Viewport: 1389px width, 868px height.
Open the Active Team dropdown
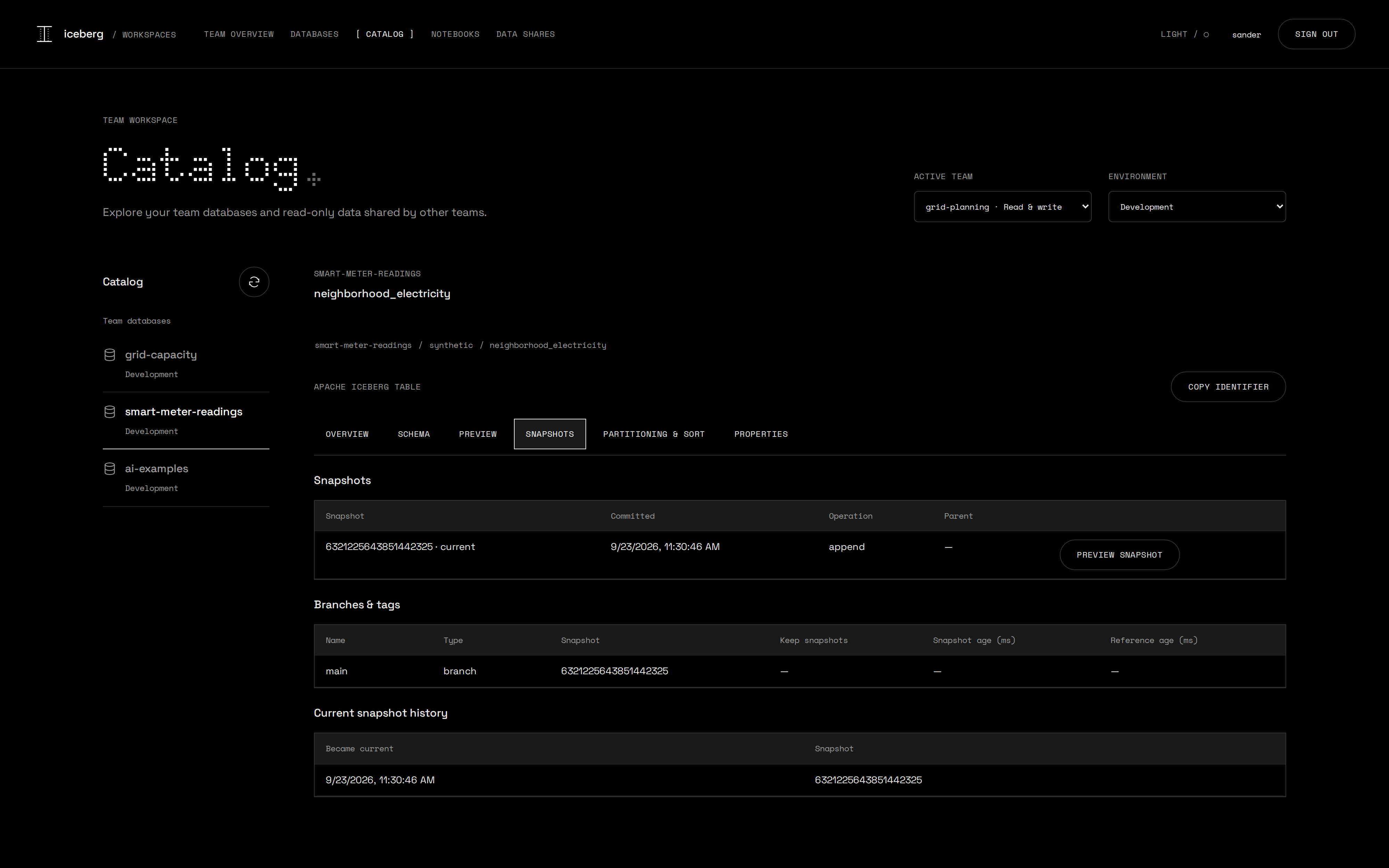pos(1002,207)
